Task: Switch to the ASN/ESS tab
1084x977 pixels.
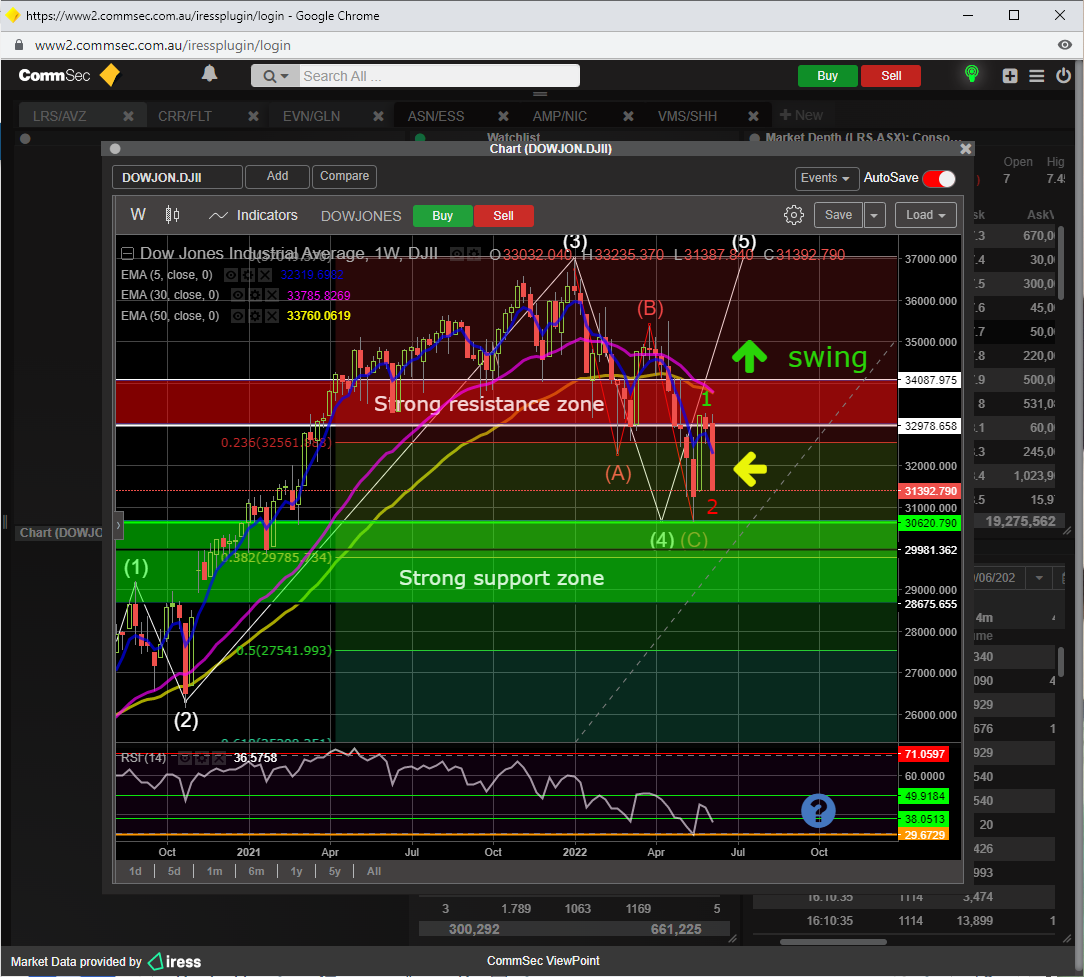Action: tap(436, 116)
